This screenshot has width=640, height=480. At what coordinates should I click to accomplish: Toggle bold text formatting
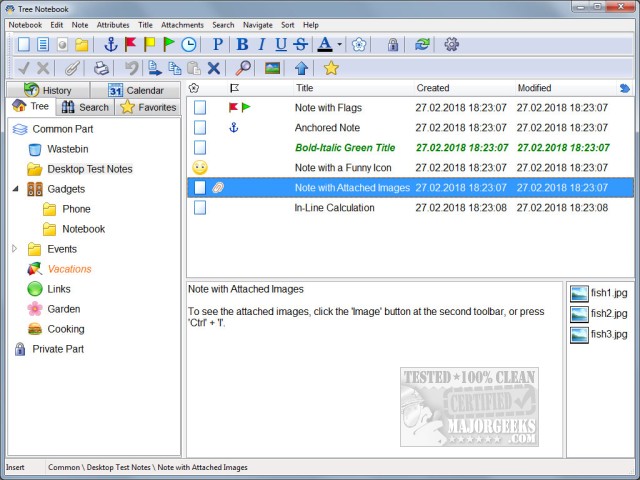point(242,45)
